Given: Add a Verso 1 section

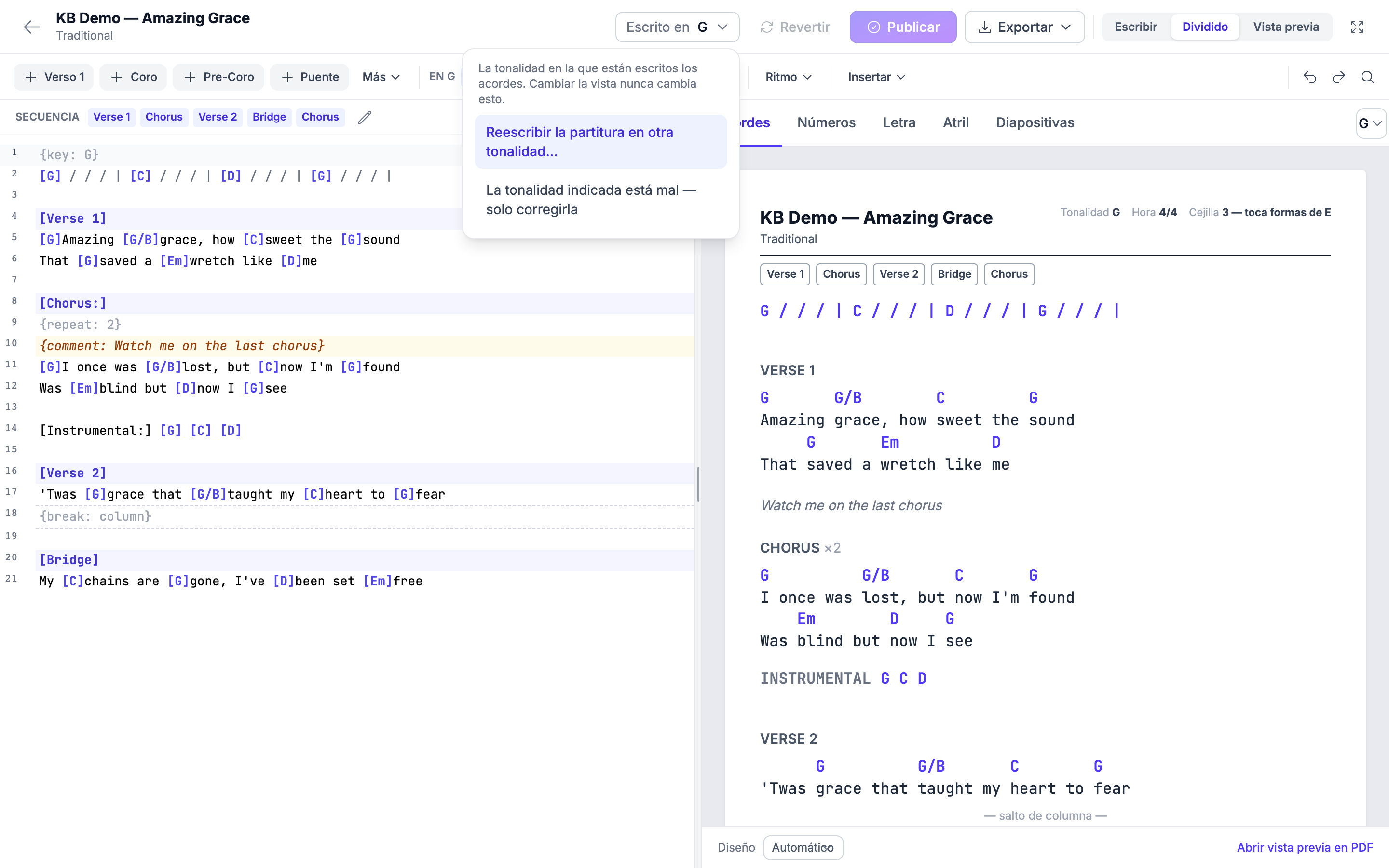Looking at the screenshot, I should [x=54, y=77].
